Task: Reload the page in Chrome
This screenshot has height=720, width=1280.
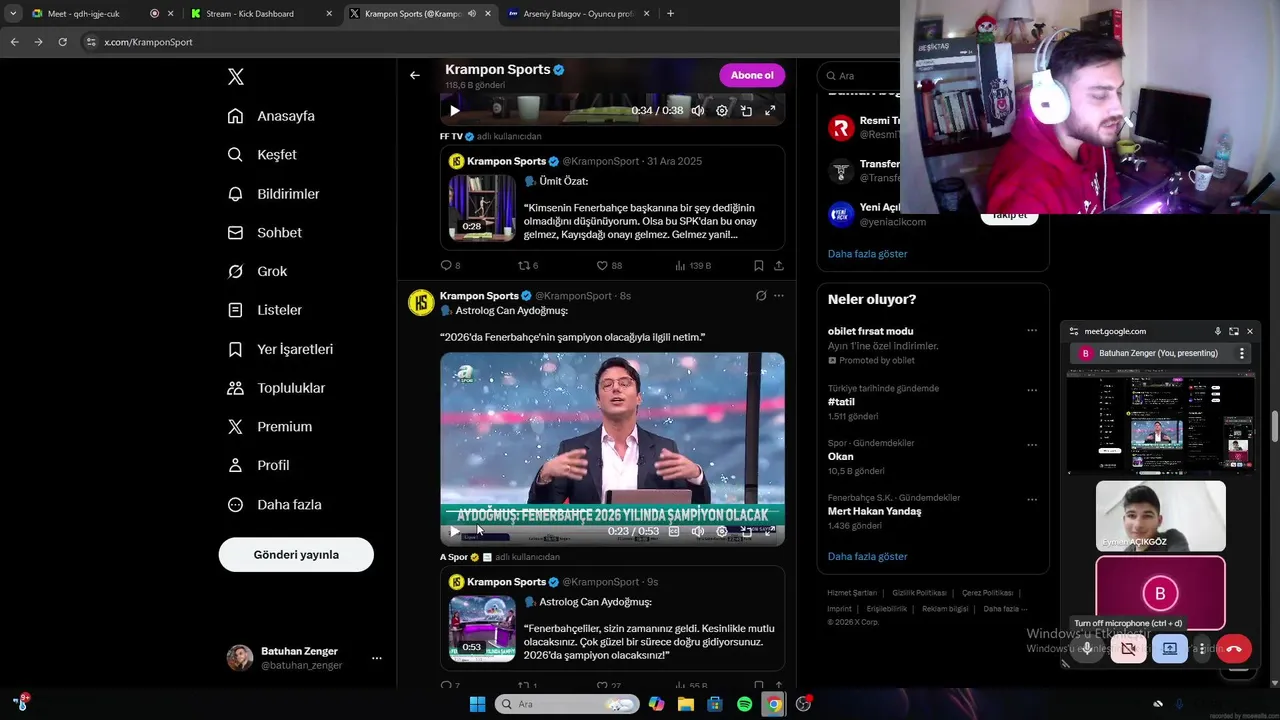Action: tap(62, 42)
